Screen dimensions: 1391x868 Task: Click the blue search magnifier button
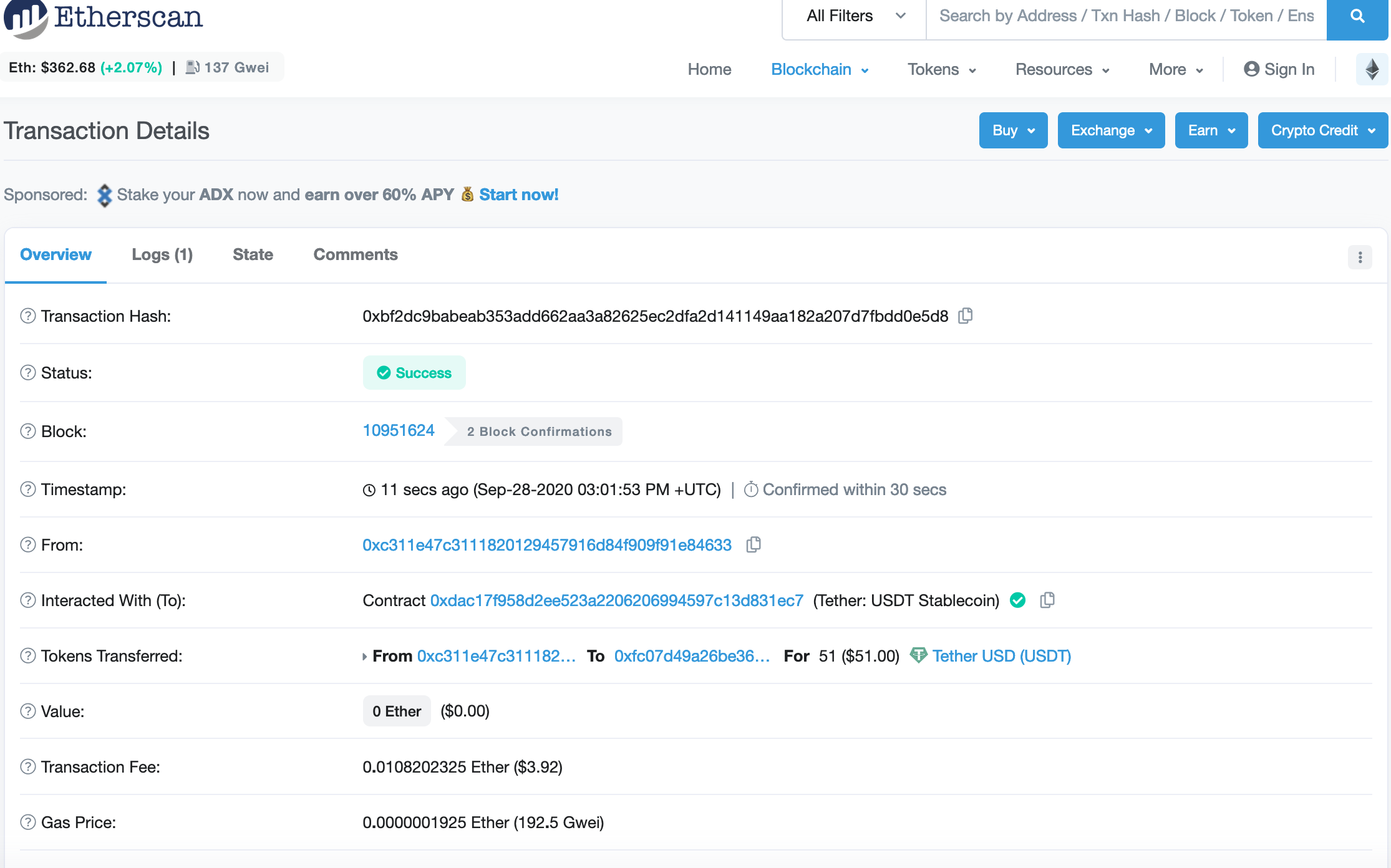click(x=1357, y=17)
